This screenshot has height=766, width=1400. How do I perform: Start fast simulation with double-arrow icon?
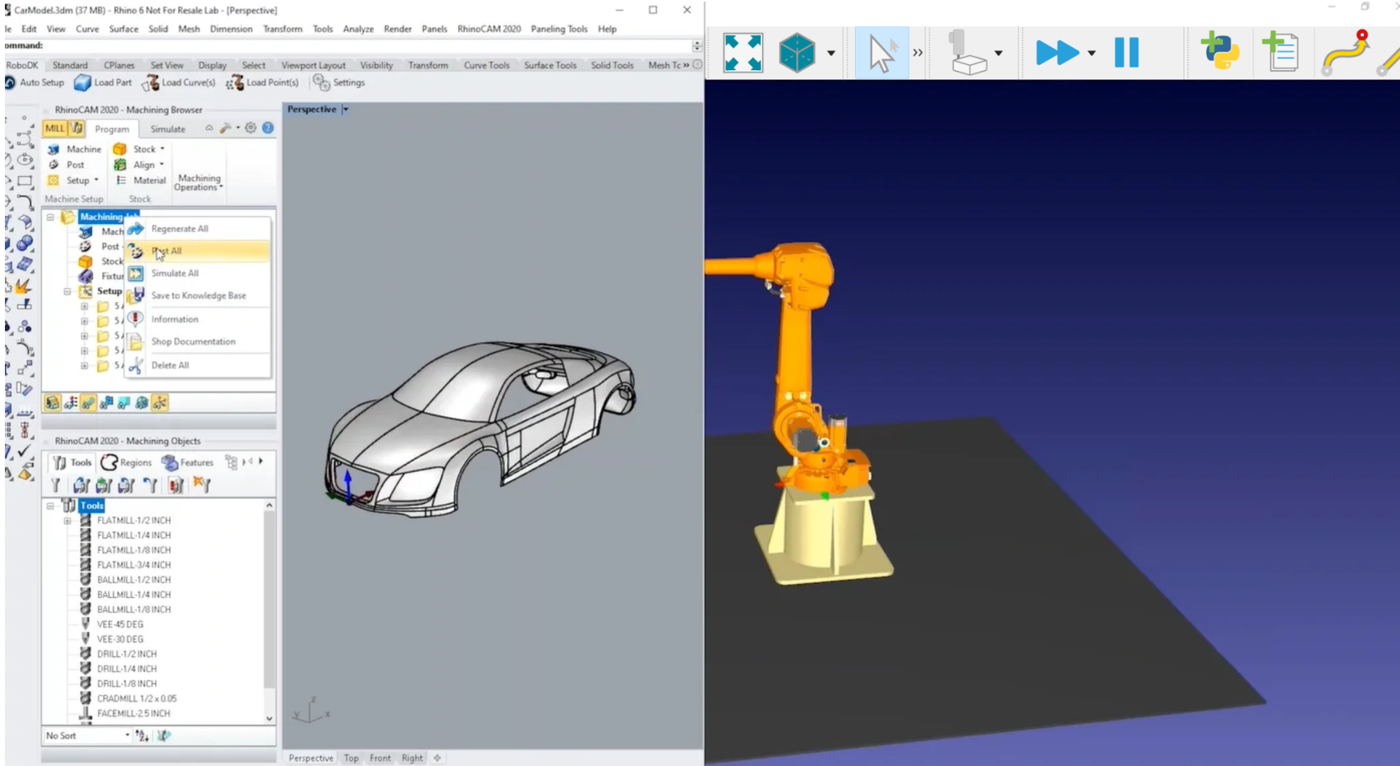coord(1057,53)
